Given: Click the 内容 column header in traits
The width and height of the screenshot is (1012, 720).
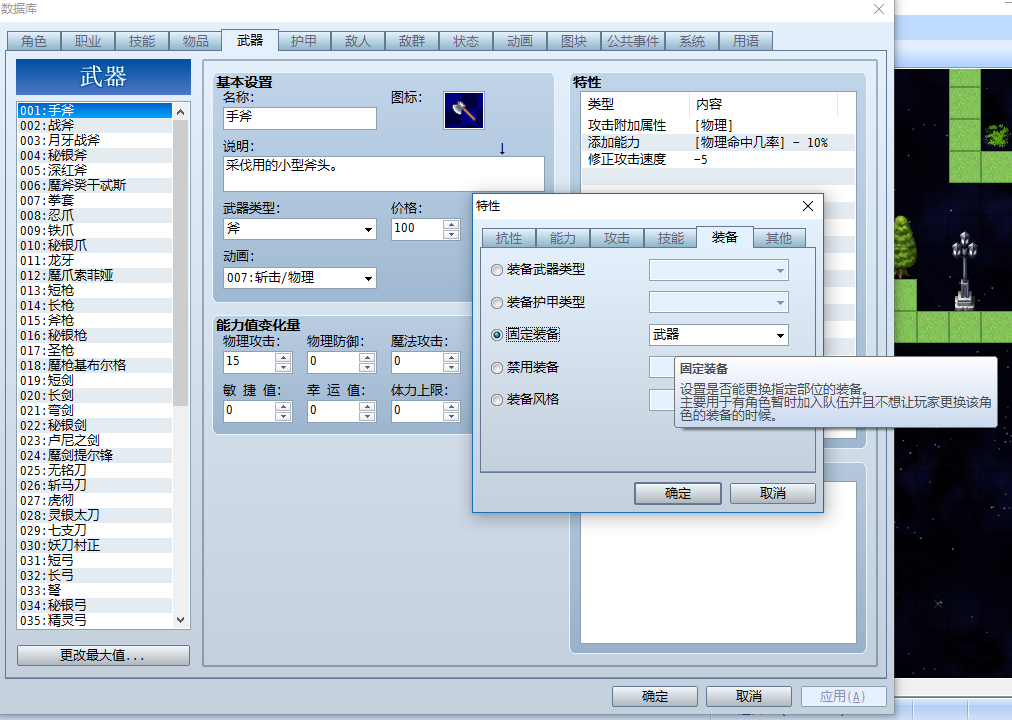Looking at the screenshot, I should point(764,104).
